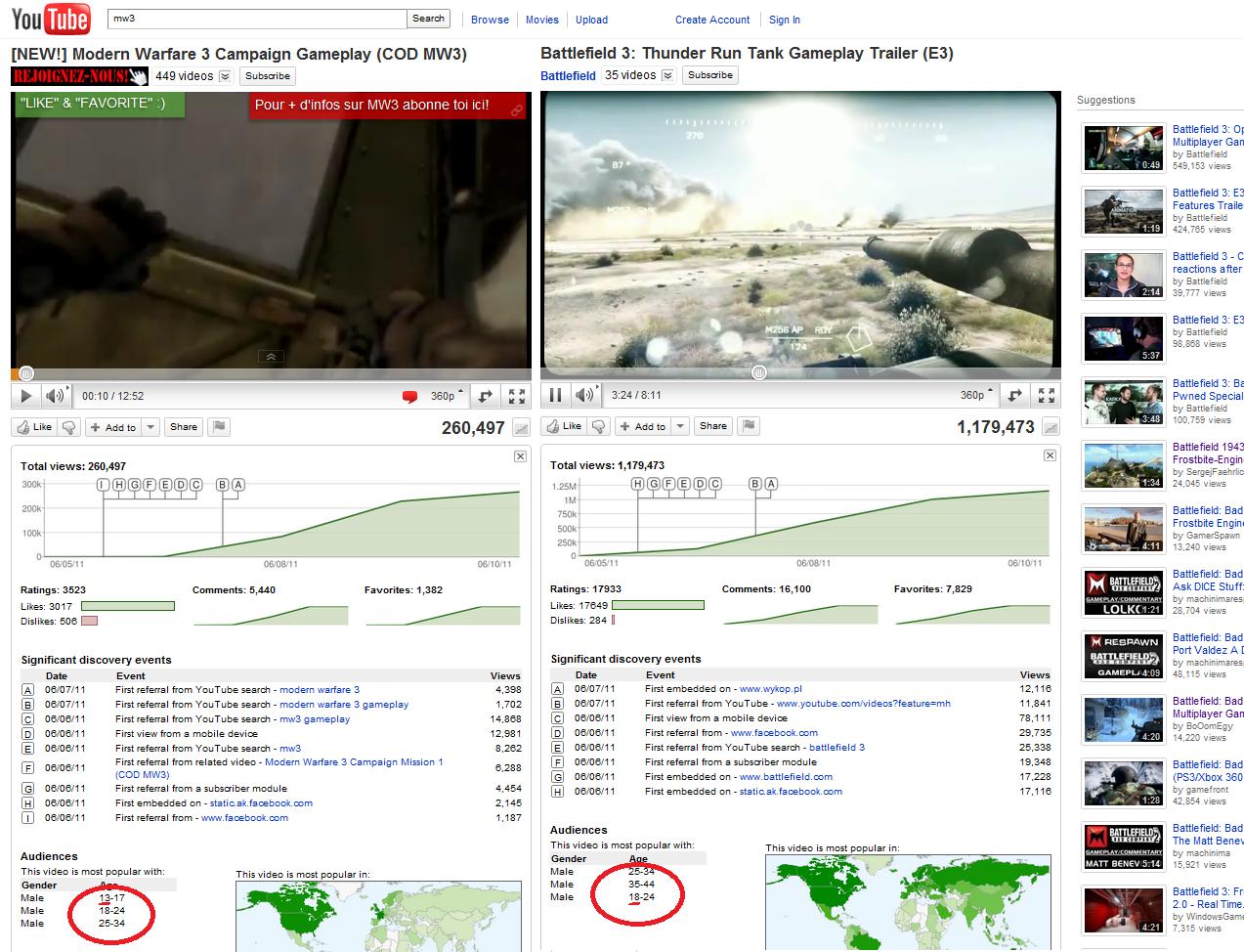Open suggested thumbnail with 4:20 duration
This screenshot has height=952, width=1244.
(x=1123, y=719)
